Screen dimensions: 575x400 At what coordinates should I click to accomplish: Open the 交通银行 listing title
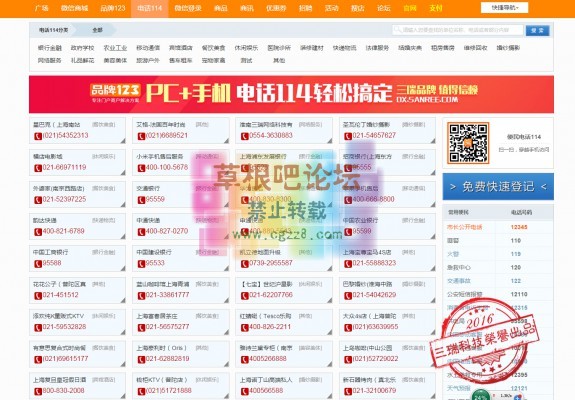pyautogui.click(x=148, y=188)
